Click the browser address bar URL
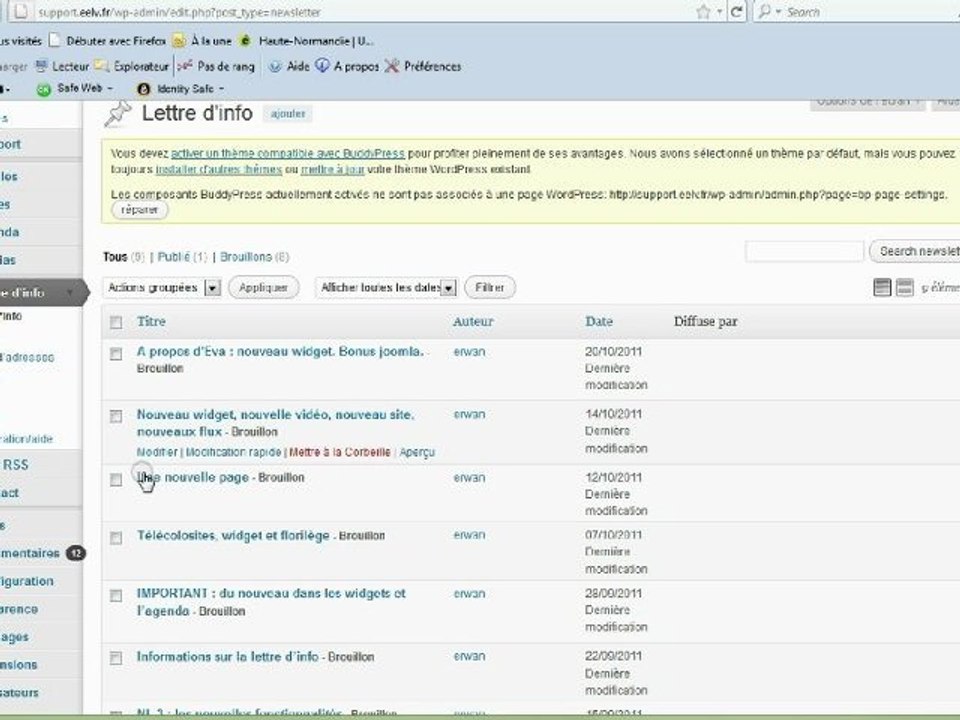The image size is (960, 720). [179, 12]
